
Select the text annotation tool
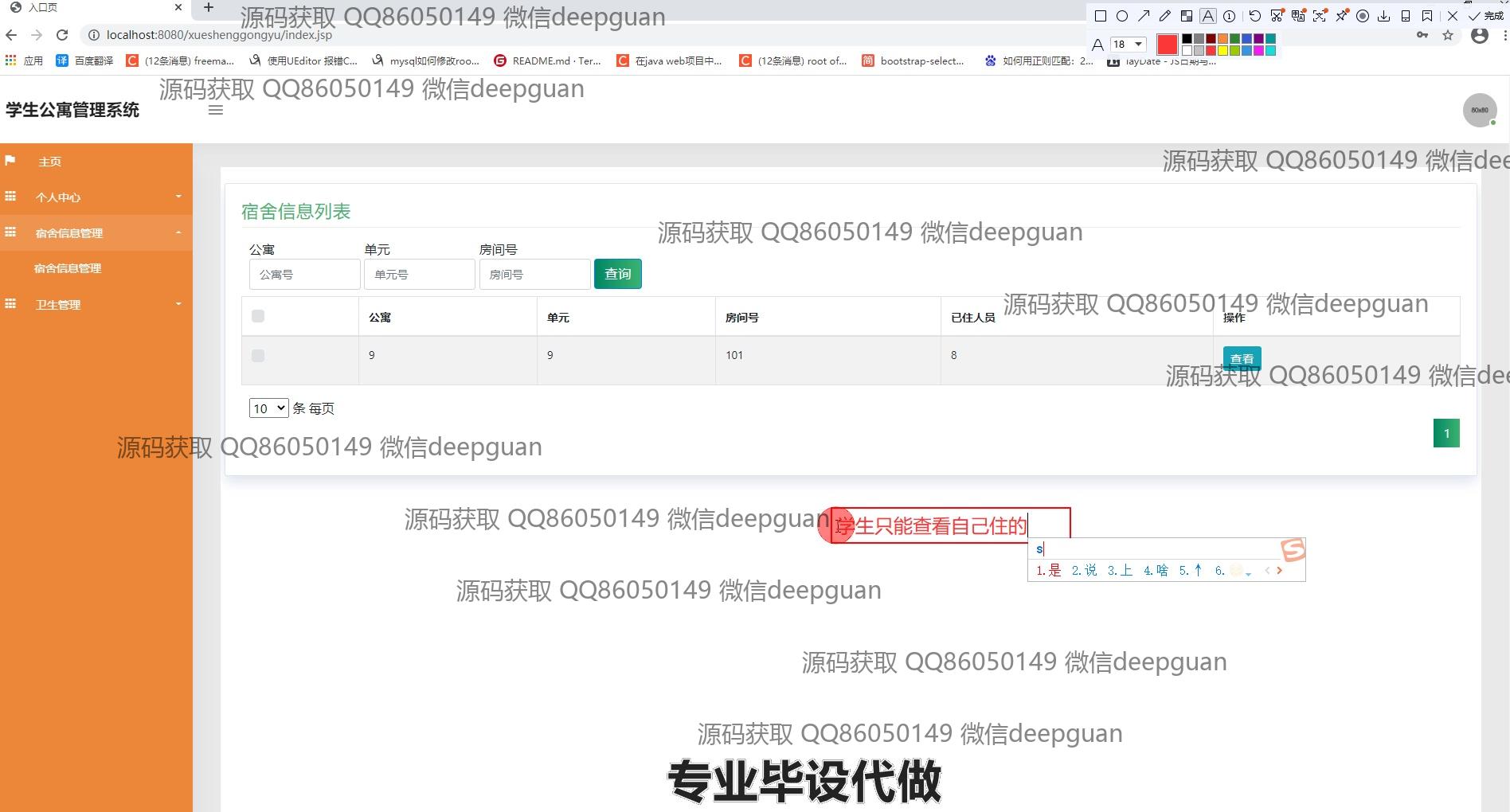click(1207, 16)
